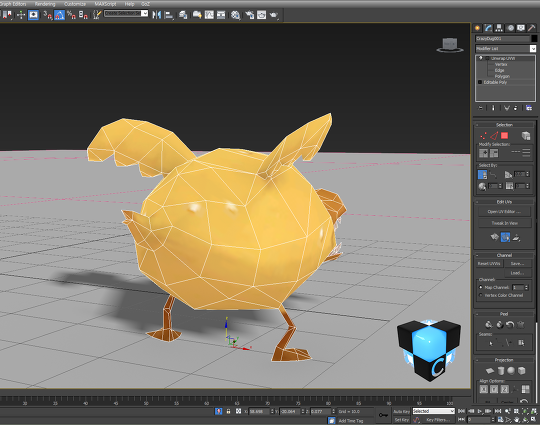Viewport: 540px width, 425px height.
Task: Enable Edge selection mode icon
Action: pyautogui.click(x=494, y=136)
